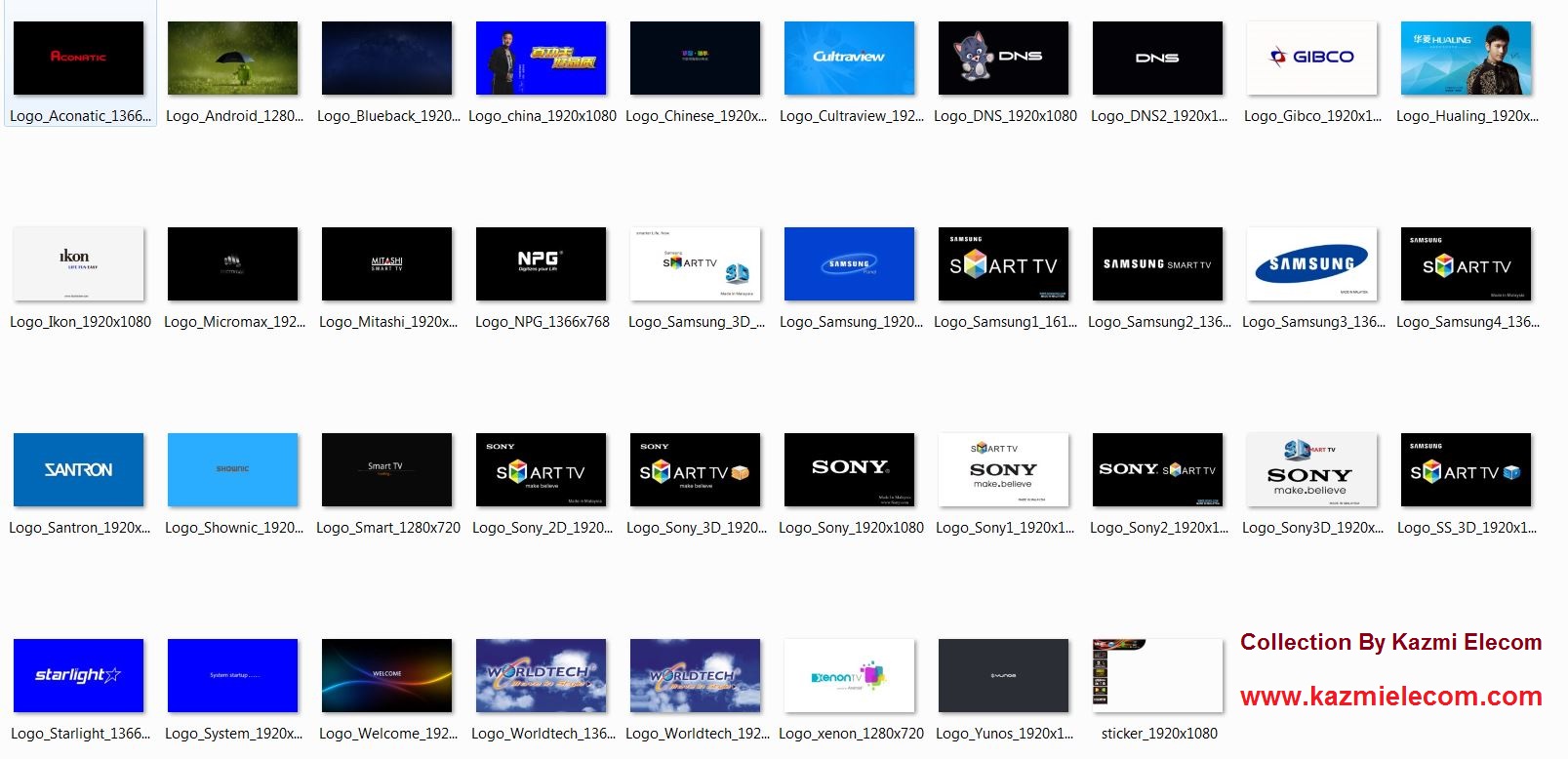Select the Logo_Welcome thumbnail
This screenshot has height=759, width=1568.
pyautogui.click(x=386, y=676)
